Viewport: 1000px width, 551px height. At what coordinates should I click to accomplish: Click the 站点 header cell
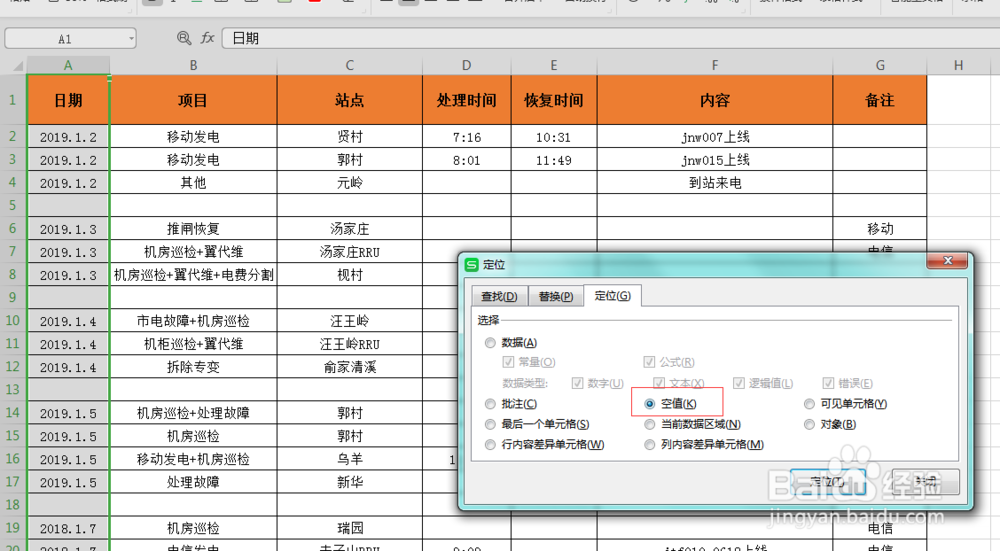coord(349,100)
